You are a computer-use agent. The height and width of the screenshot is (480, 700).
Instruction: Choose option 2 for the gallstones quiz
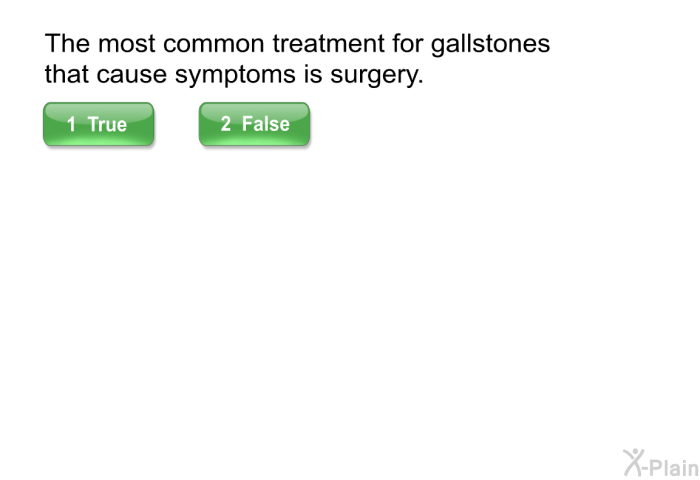254,124
